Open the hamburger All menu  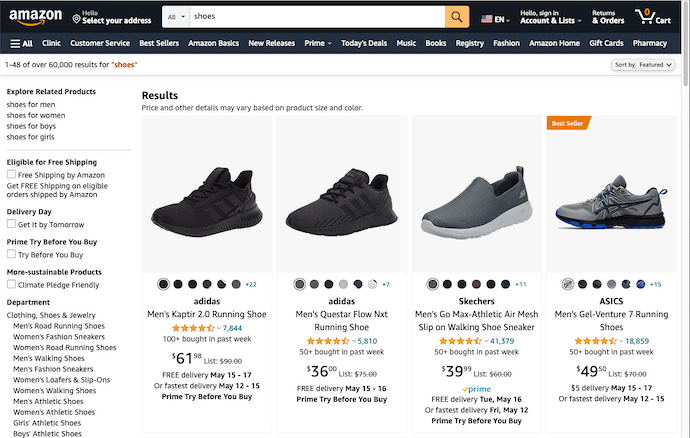click(21, 44)
